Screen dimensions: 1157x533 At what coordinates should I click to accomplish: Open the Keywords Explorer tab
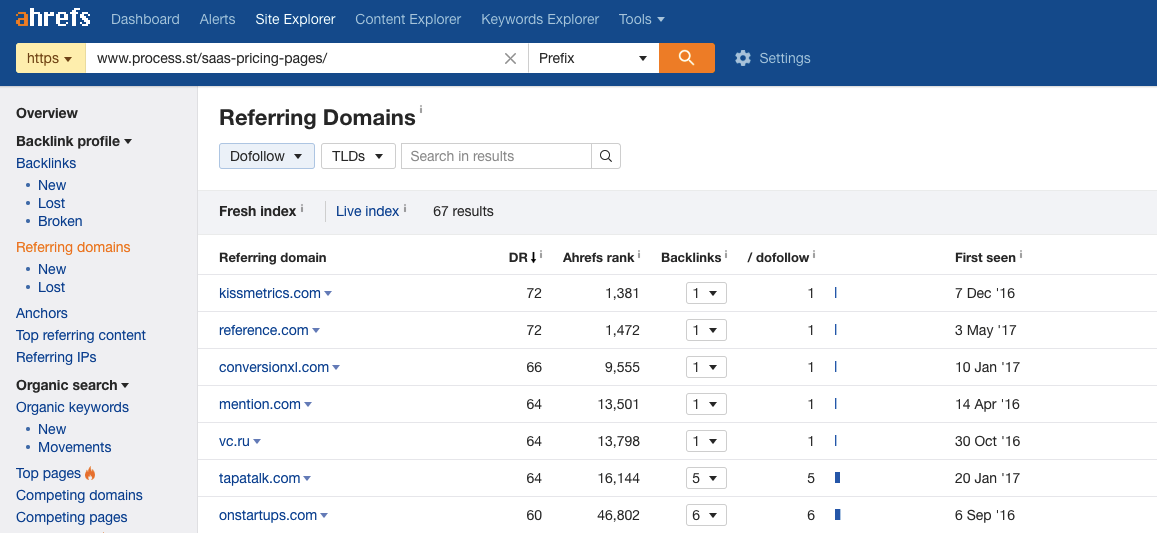[540, 19]
